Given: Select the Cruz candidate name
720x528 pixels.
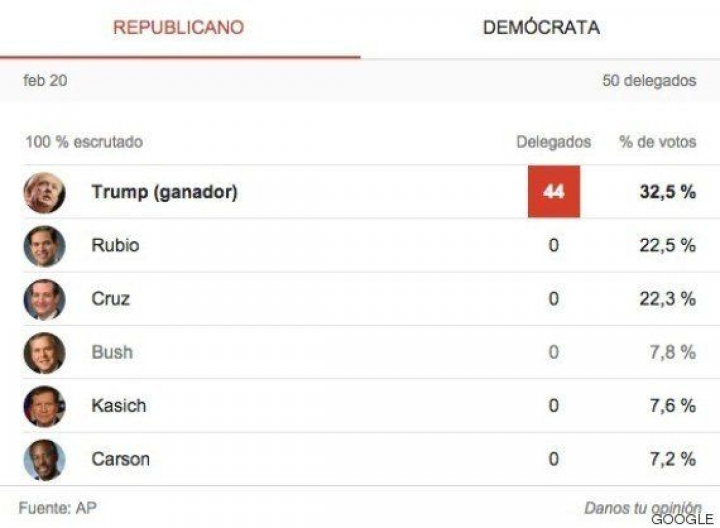Looking at the screenshot, I should pyautogui.click(x=110, y=299).
